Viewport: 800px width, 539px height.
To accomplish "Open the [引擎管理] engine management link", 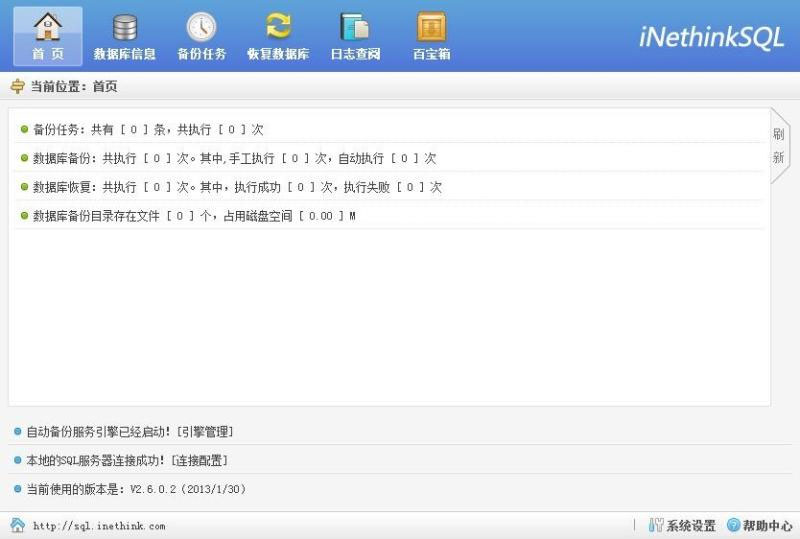I will click(x=204, y=432).
